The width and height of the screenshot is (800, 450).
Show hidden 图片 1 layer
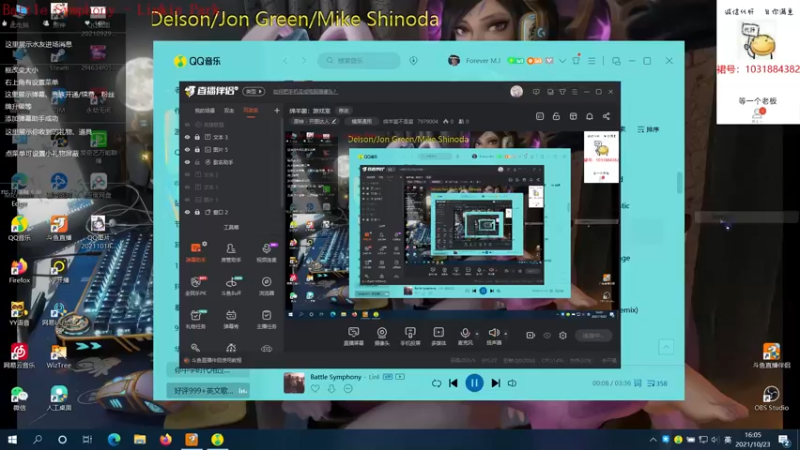pyautogui.click(x=187, y=199)
